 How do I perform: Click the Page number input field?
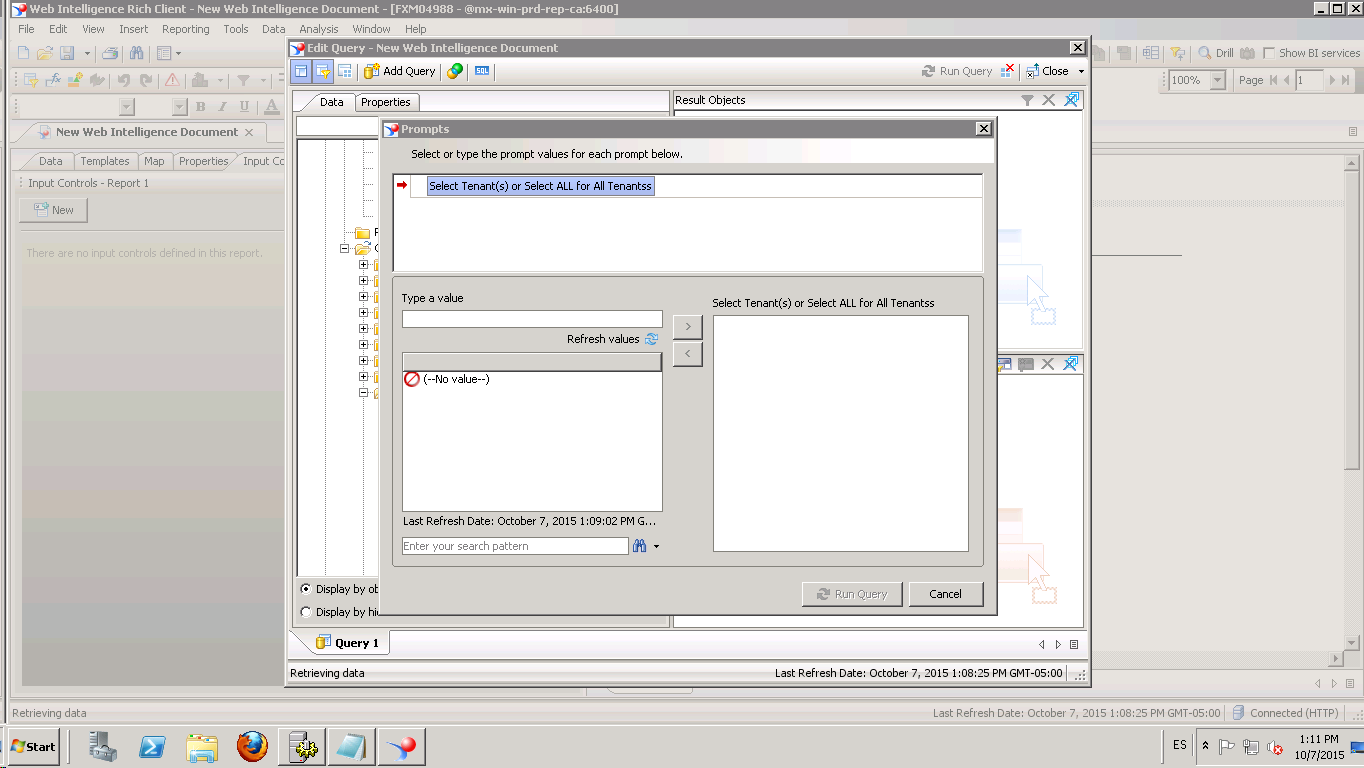1309,80
